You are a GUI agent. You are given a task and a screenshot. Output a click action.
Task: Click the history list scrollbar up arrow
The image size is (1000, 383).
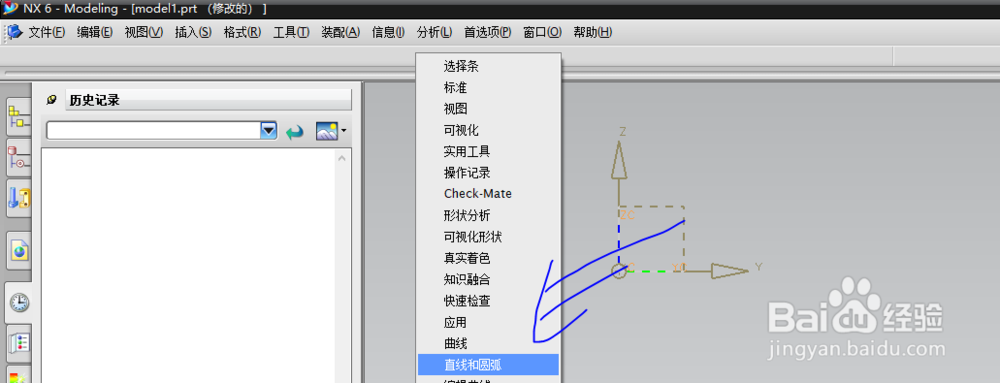[x=342, y=158]
